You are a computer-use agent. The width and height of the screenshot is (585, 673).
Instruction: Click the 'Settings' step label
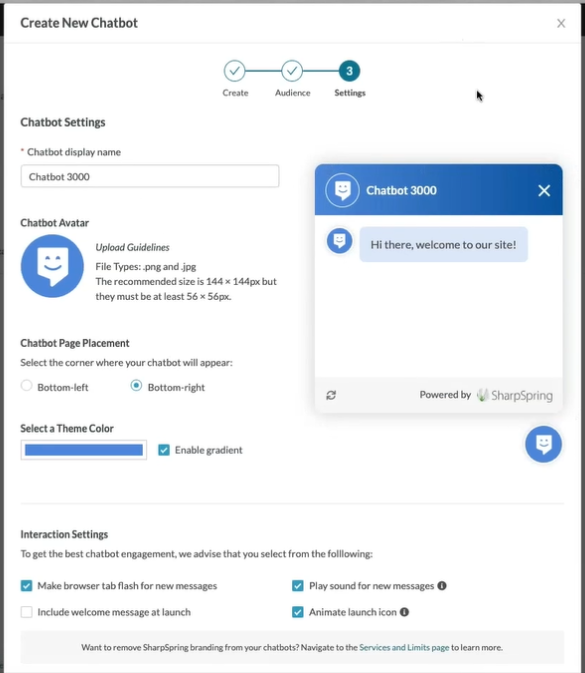[x=350, y=93]
